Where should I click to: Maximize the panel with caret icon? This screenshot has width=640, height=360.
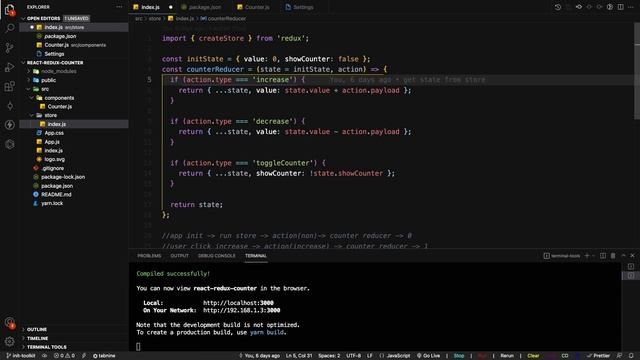[623, 256]
